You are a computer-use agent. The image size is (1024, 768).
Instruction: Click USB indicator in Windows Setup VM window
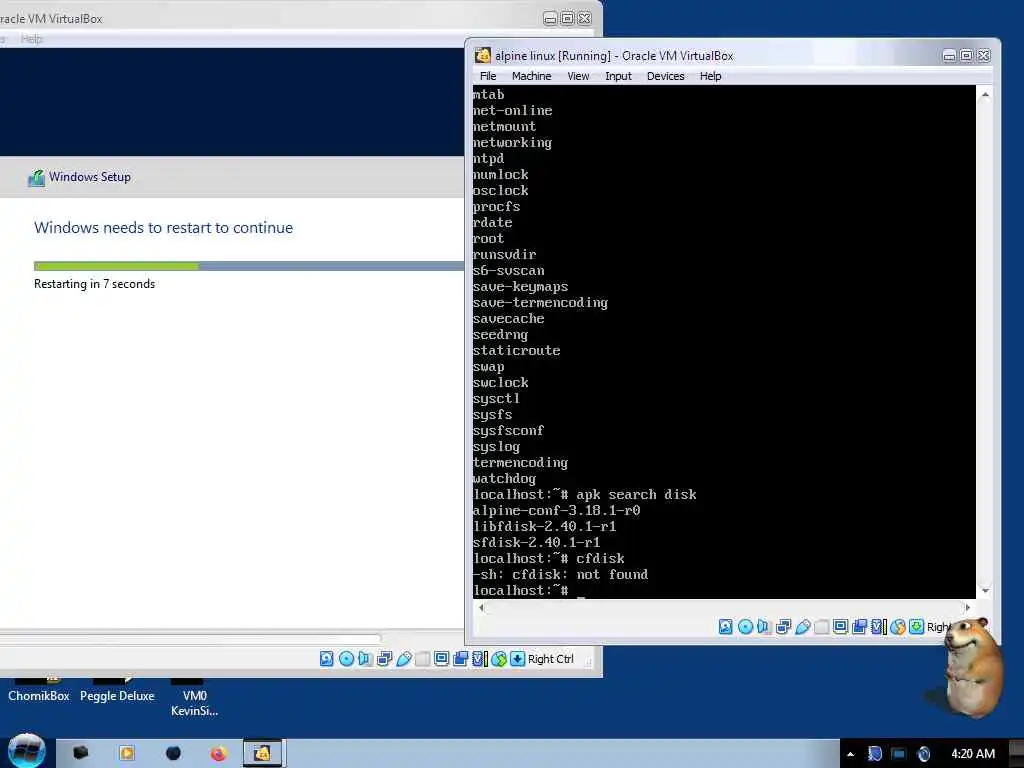(x=404, y=659)
